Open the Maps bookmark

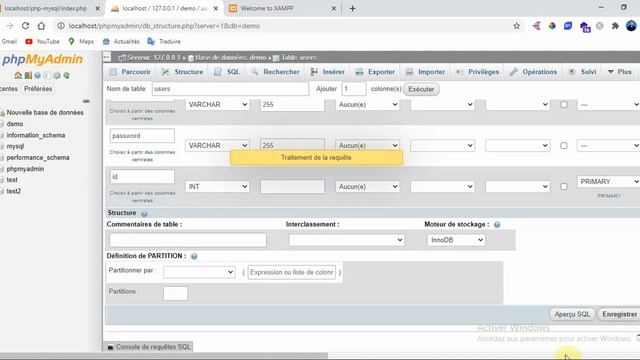pyautogui.click(x=81, y=41)
